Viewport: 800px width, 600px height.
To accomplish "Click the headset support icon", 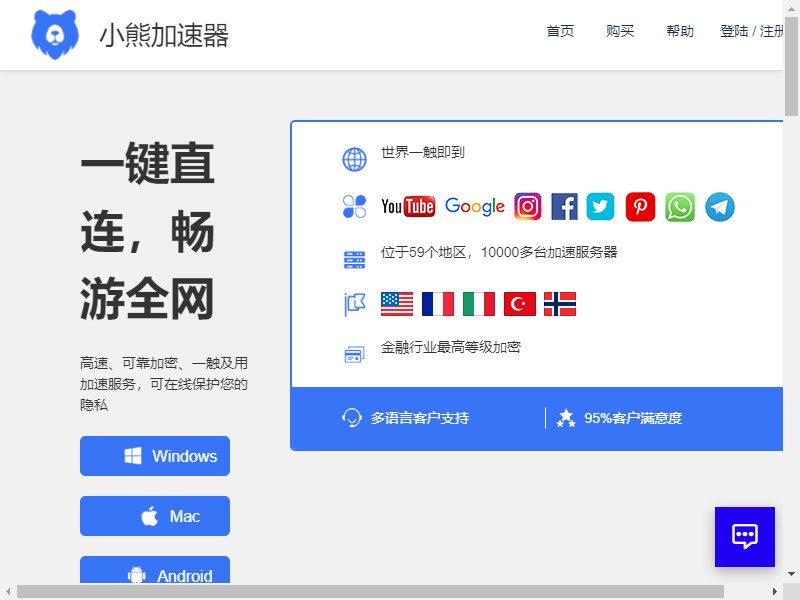I will tap(352, 418).
